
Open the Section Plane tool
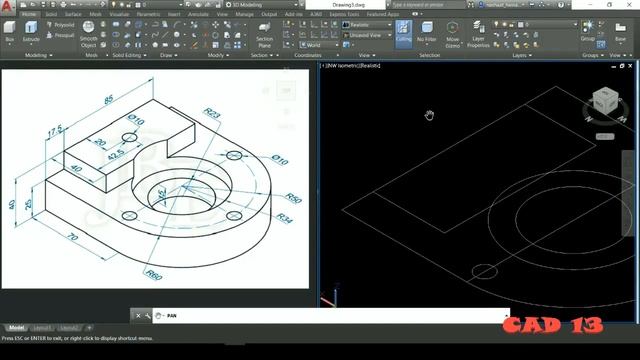point(264,34)
